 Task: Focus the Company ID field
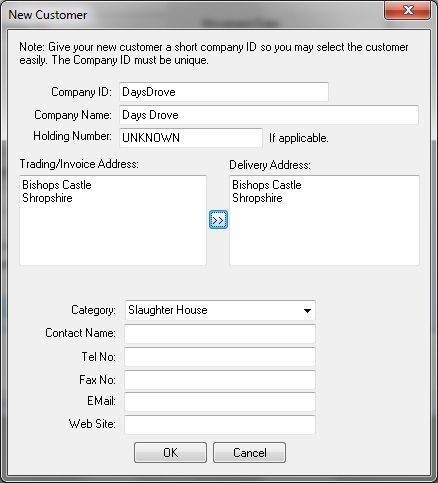pyautogui.click(x=224, y=92)
